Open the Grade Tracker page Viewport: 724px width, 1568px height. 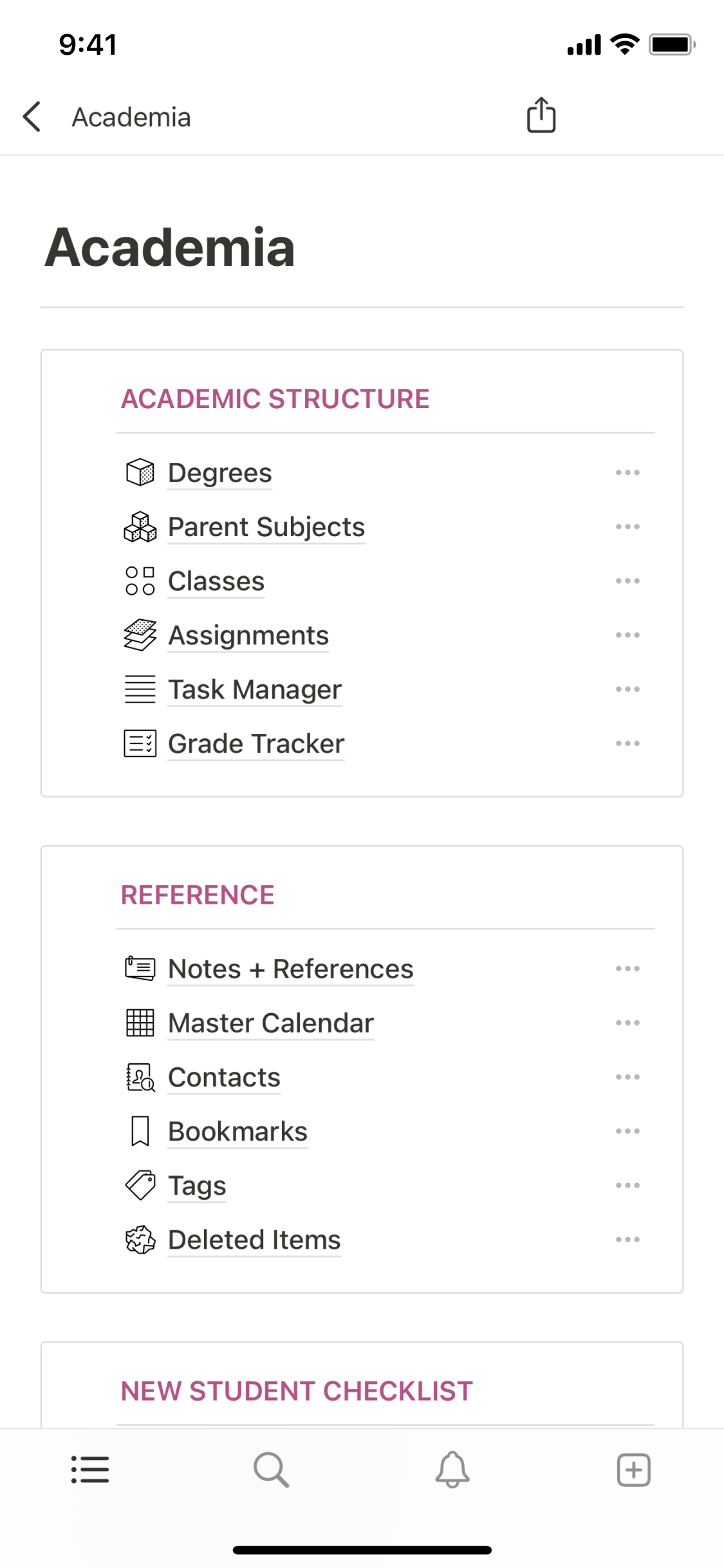(256, 743)
